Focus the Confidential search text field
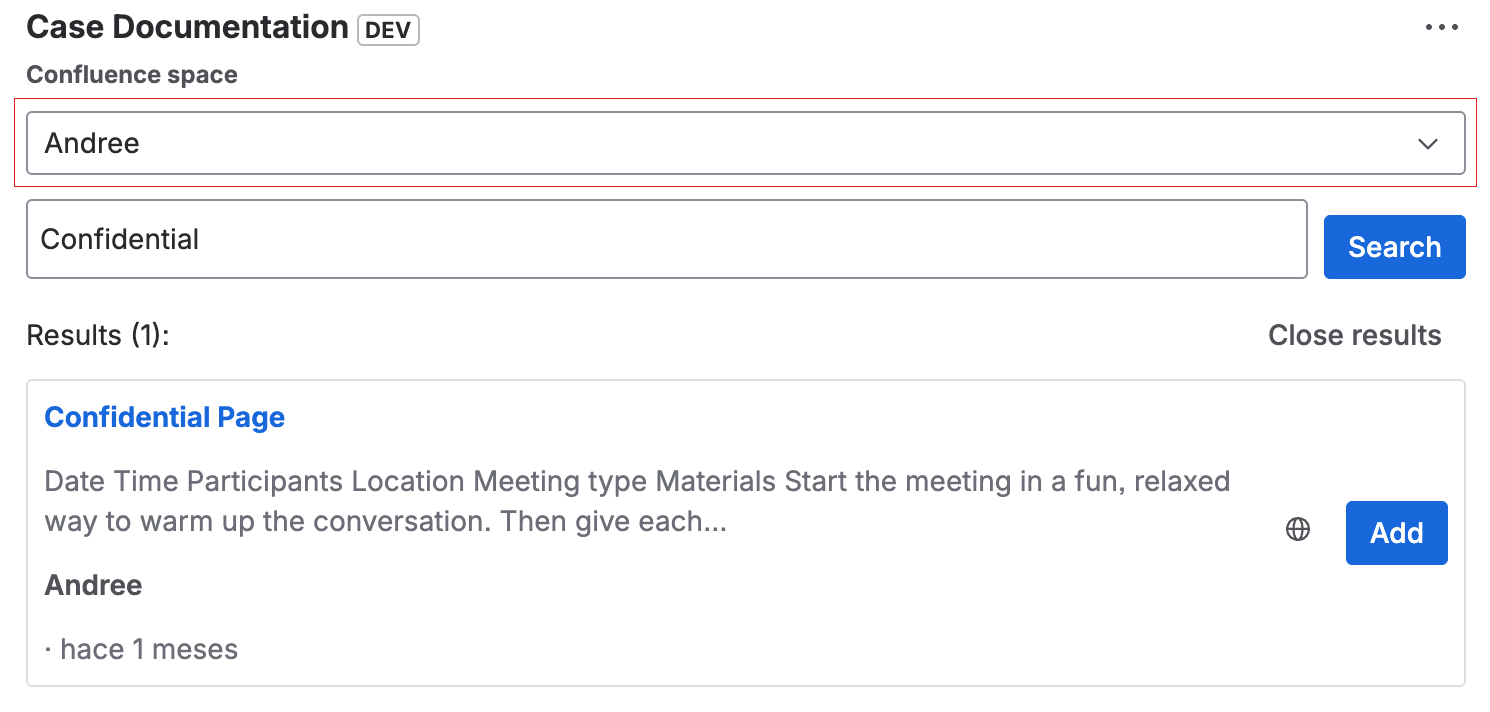Screen dimensions: 1490x712 pos(667,239)
